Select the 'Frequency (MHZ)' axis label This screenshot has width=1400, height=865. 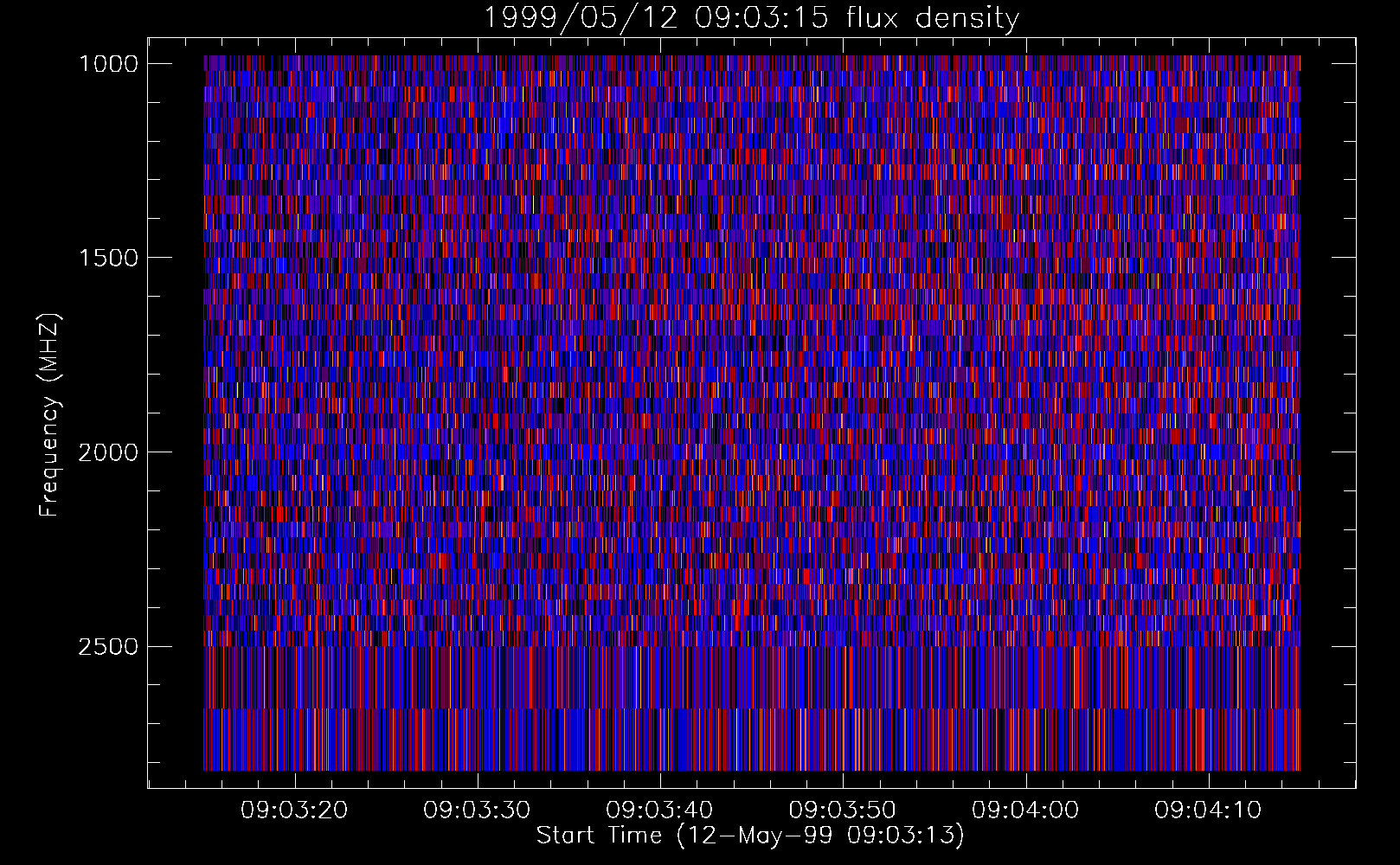[50, 415]
